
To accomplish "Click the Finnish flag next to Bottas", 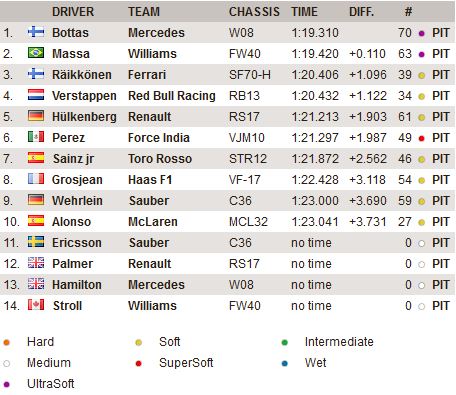I will 36,32.
